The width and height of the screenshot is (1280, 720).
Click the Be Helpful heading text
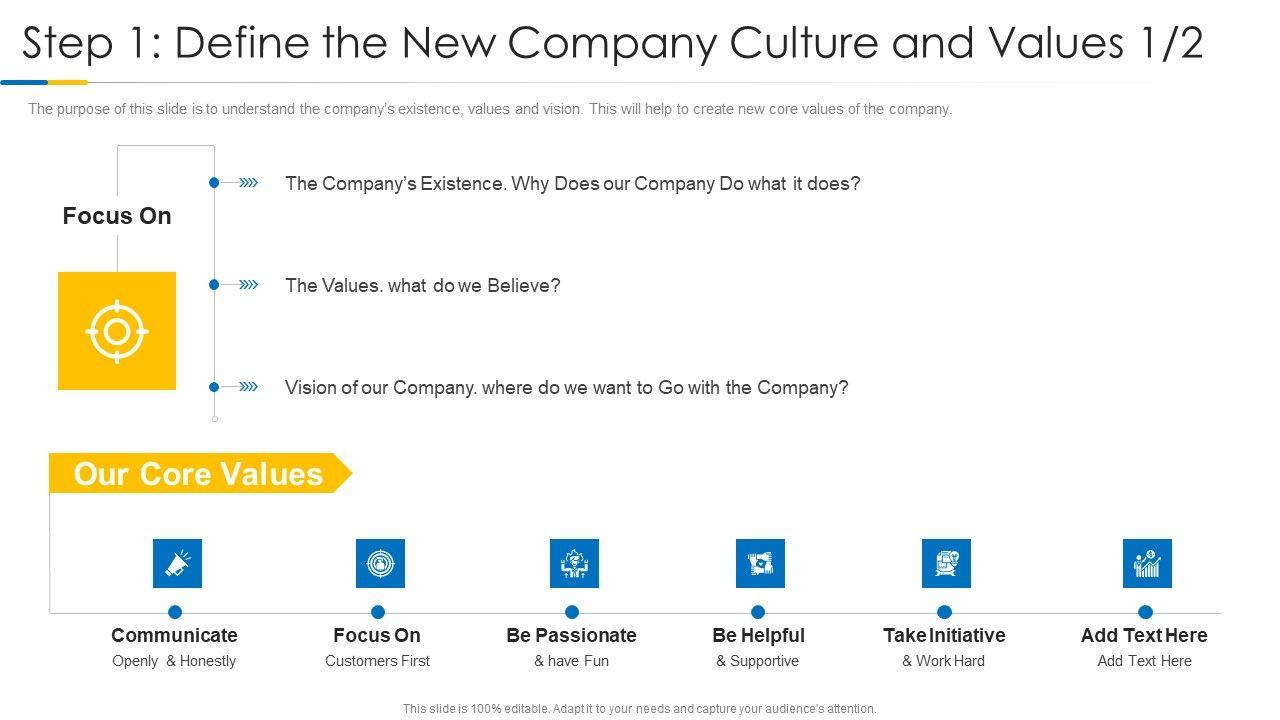[x=758, y=635]
